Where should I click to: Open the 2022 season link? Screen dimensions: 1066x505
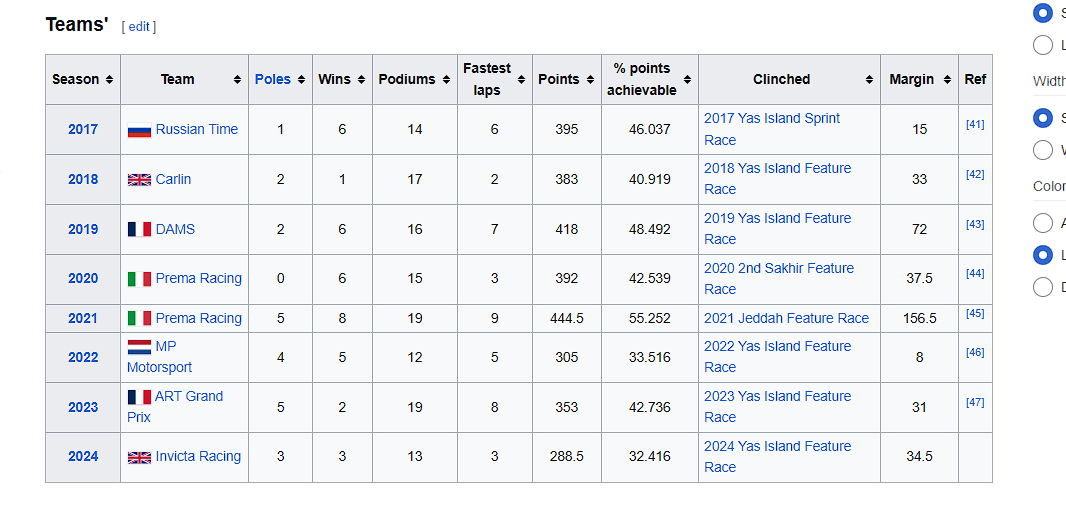[83, 357]
